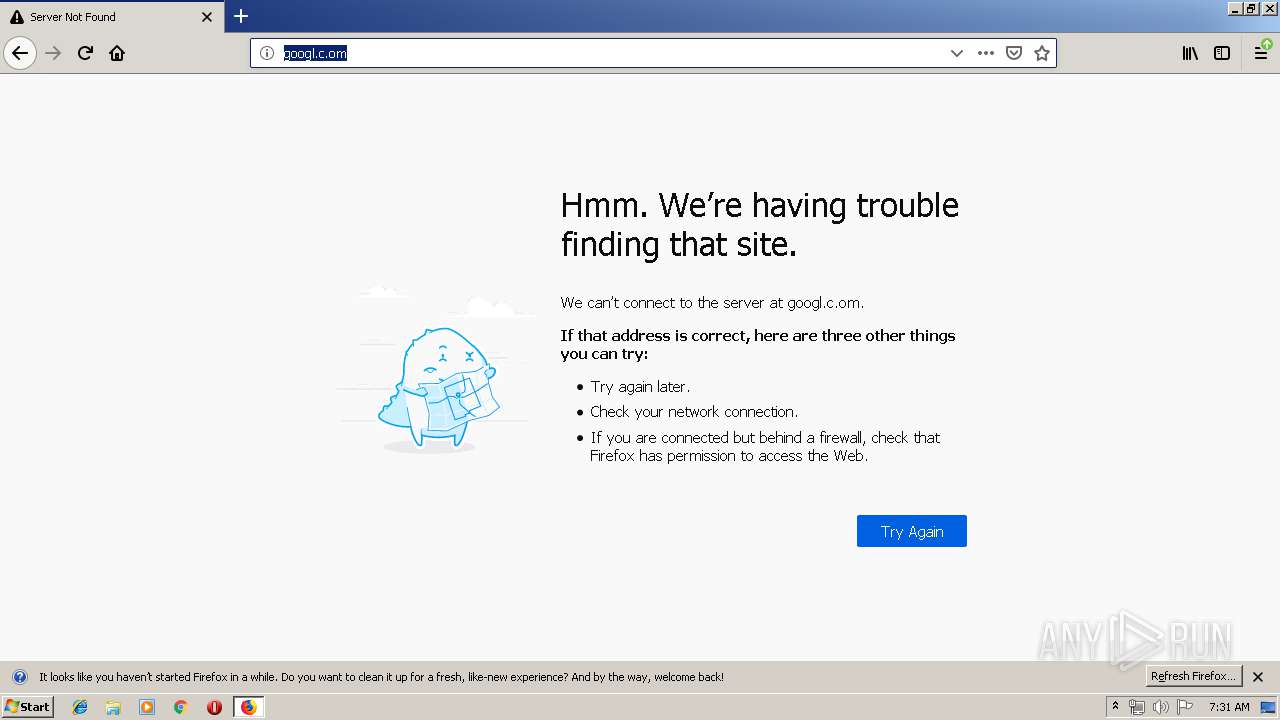Open the media player taskbar icon

[147, 707]
